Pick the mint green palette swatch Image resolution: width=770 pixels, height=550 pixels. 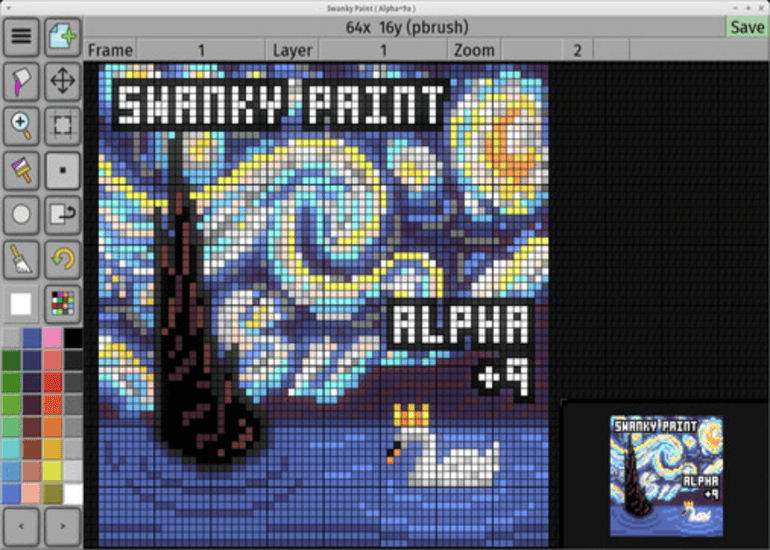tap(11, 427)
